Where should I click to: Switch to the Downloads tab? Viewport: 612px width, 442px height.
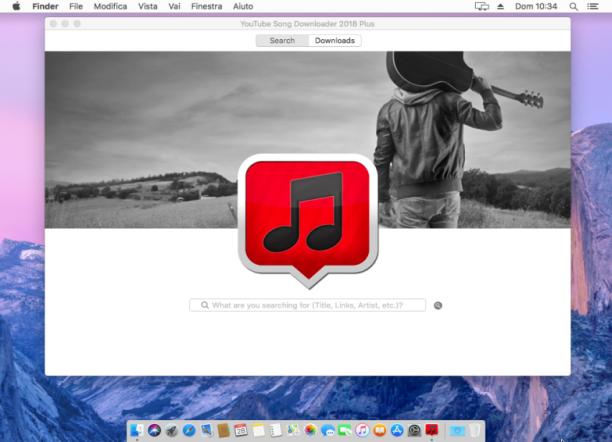[x=335, y=41]
